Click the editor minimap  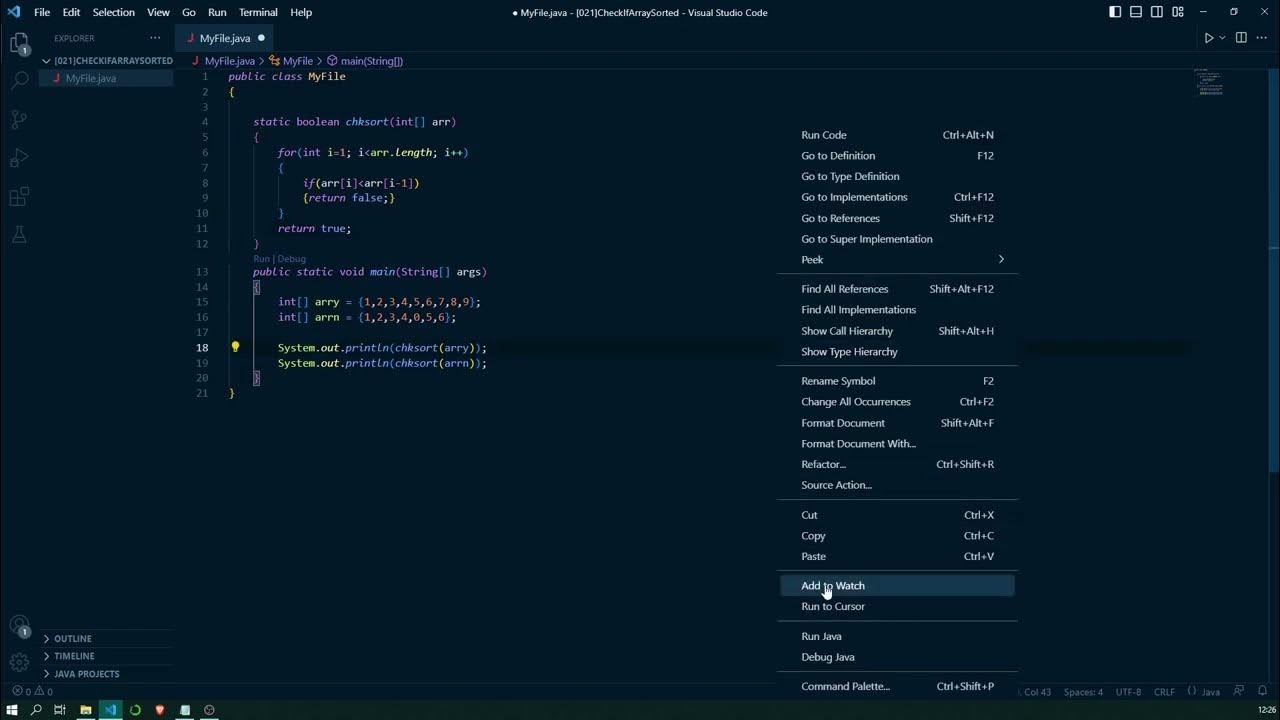coord(1208,82)
